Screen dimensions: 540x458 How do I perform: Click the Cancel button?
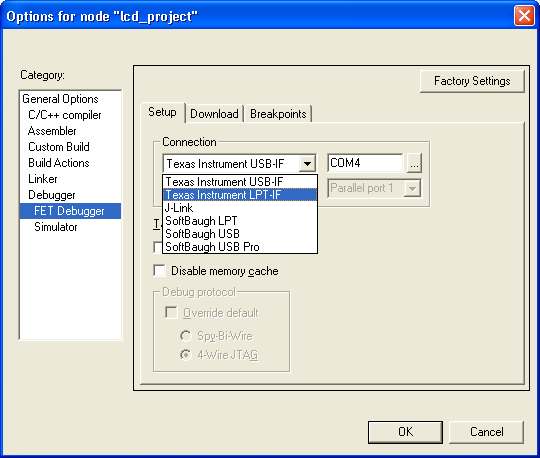click(487, 432)
